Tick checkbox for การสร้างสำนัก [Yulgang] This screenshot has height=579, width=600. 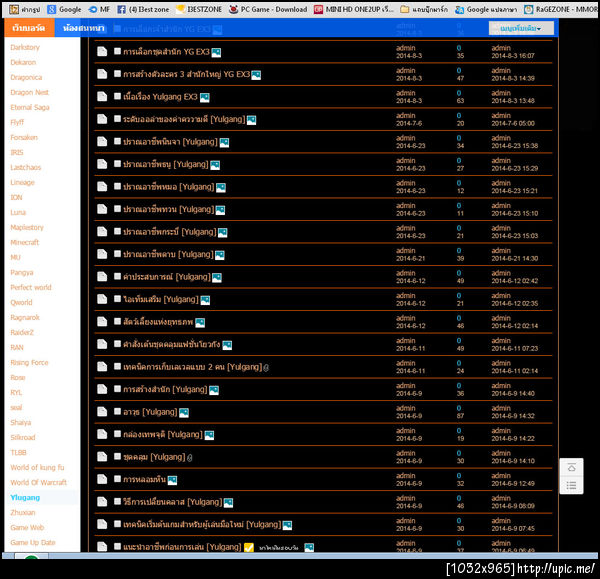tap(117, 389)
